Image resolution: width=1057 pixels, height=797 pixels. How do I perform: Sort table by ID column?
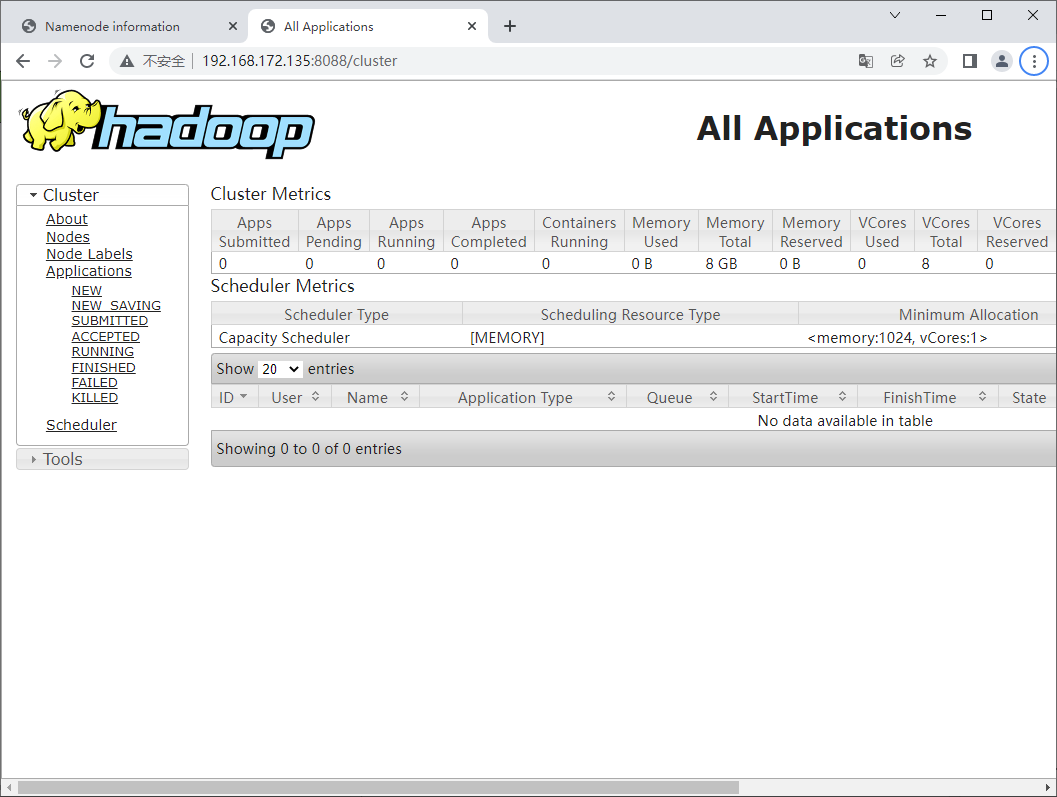tap(234, 397)
